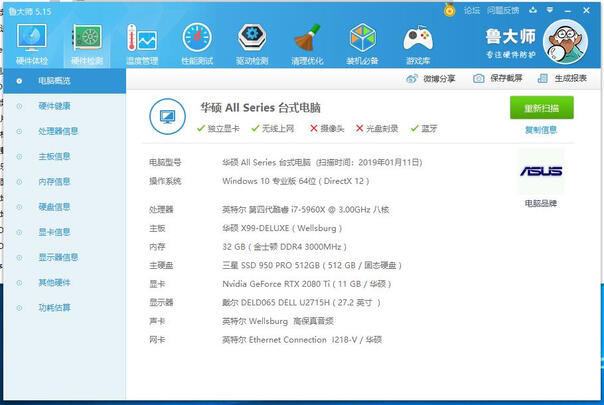Click 保存截屏 save screenshot button
Viewport: 604px width, 405px height.
[497, 78]
